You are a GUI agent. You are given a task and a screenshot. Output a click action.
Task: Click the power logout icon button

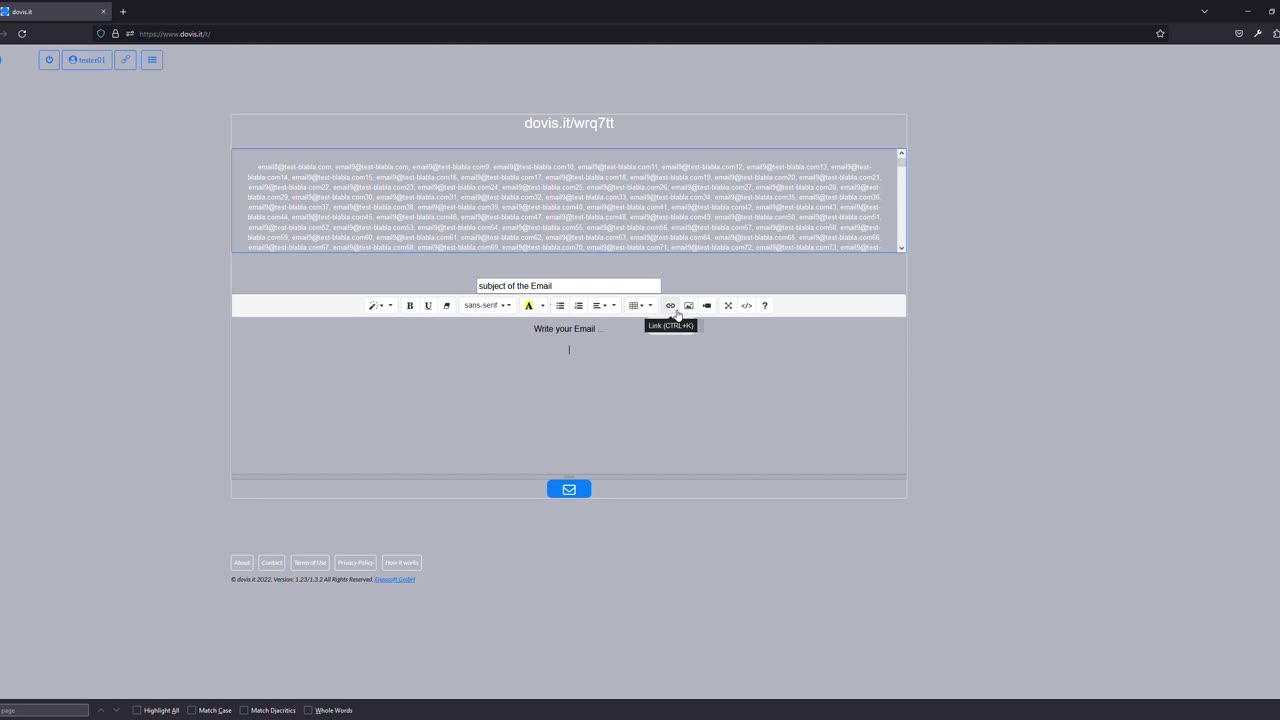49,60
